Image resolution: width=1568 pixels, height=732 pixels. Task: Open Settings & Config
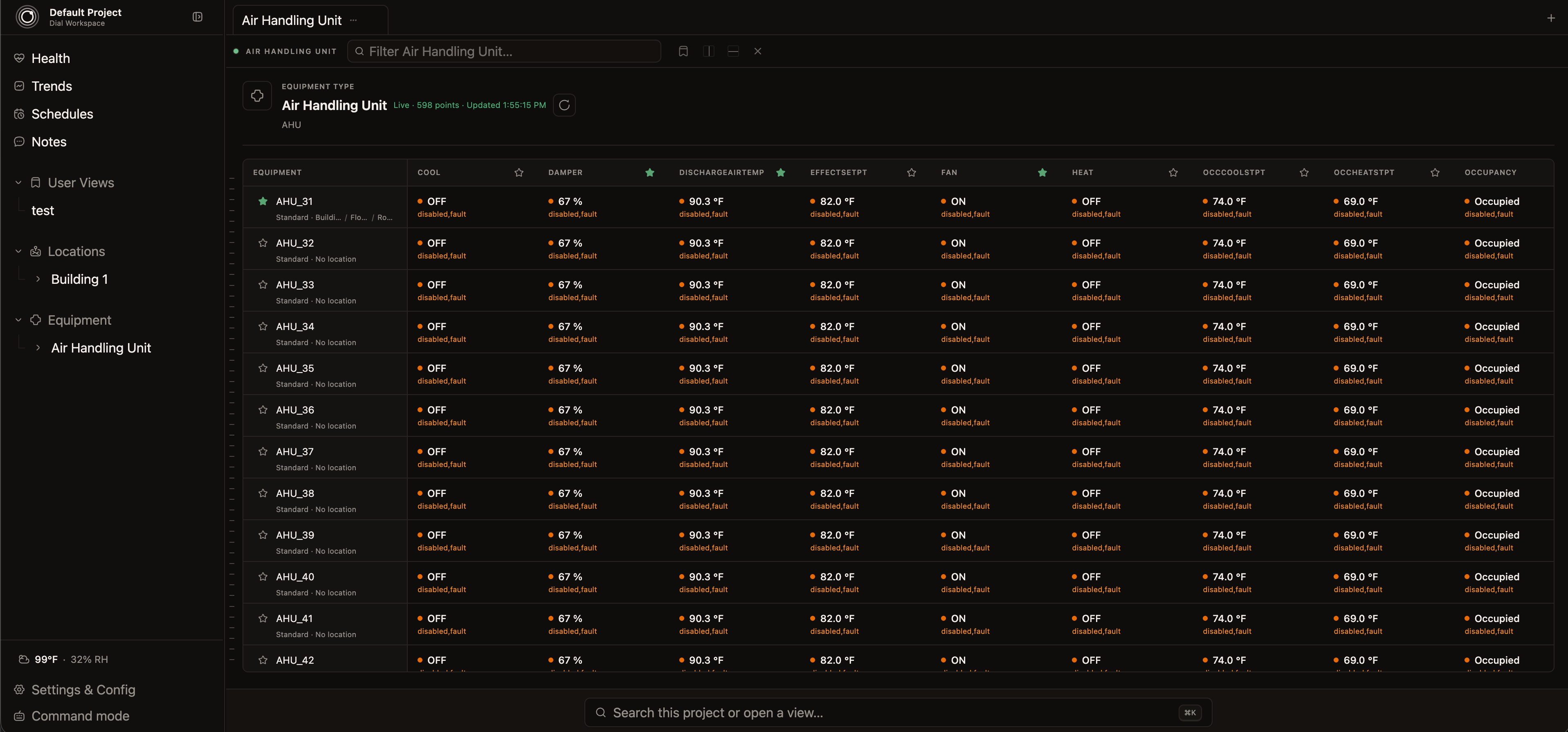pyautogui.click(x=83, y=689)
